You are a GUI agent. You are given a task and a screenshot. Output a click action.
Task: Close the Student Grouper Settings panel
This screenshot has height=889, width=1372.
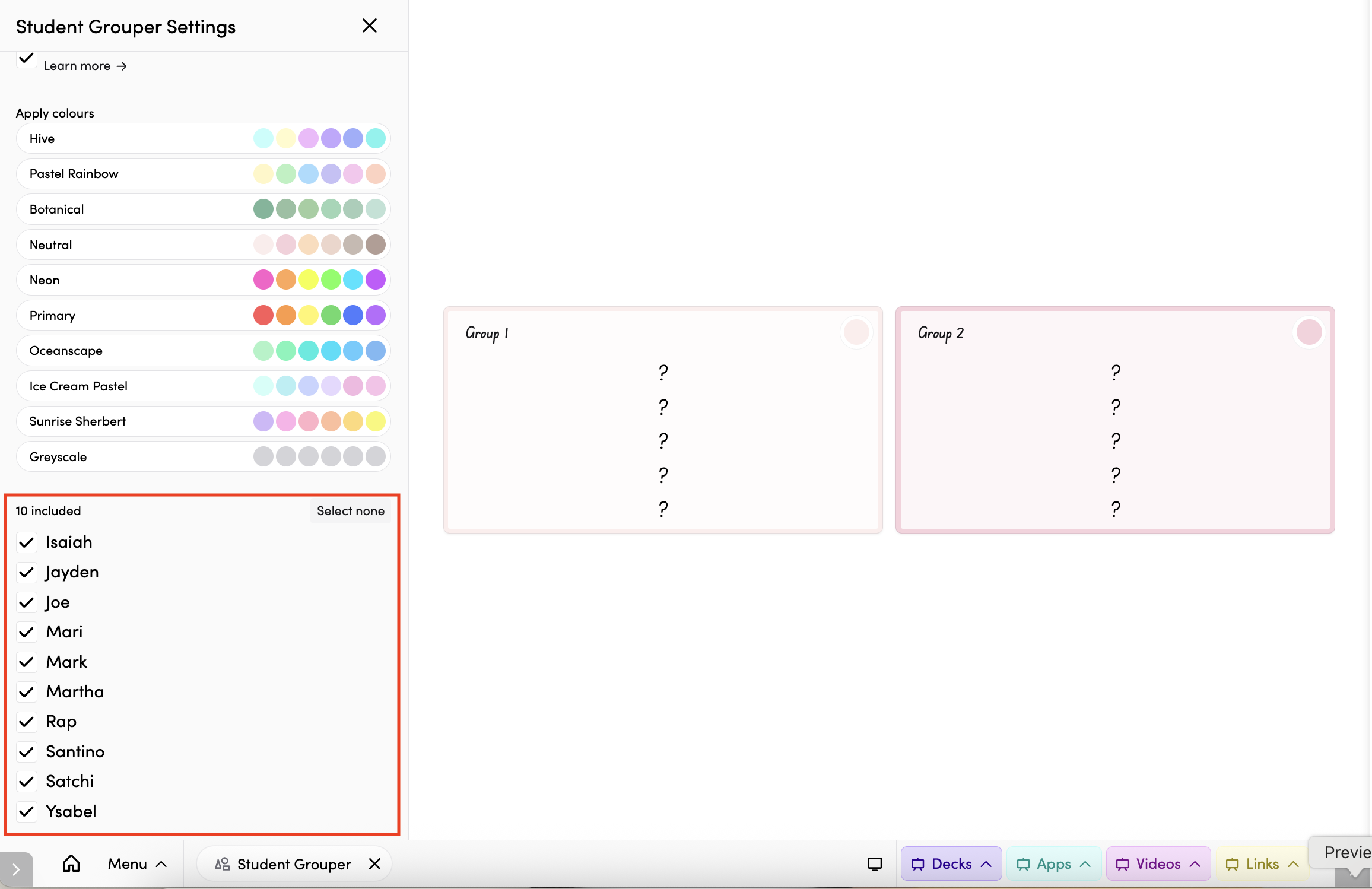(x=369, y=26)
